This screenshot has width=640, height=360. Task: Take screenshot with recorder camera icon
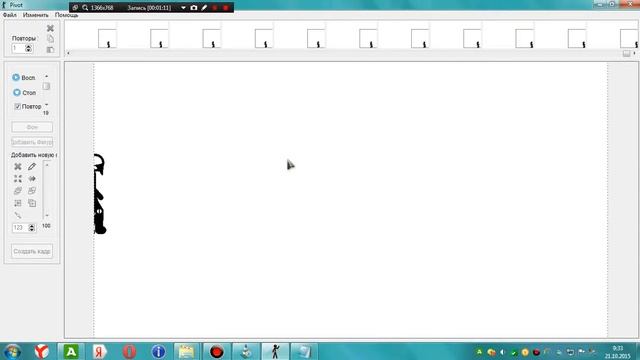pyautogui.click(x=194, y=8)
